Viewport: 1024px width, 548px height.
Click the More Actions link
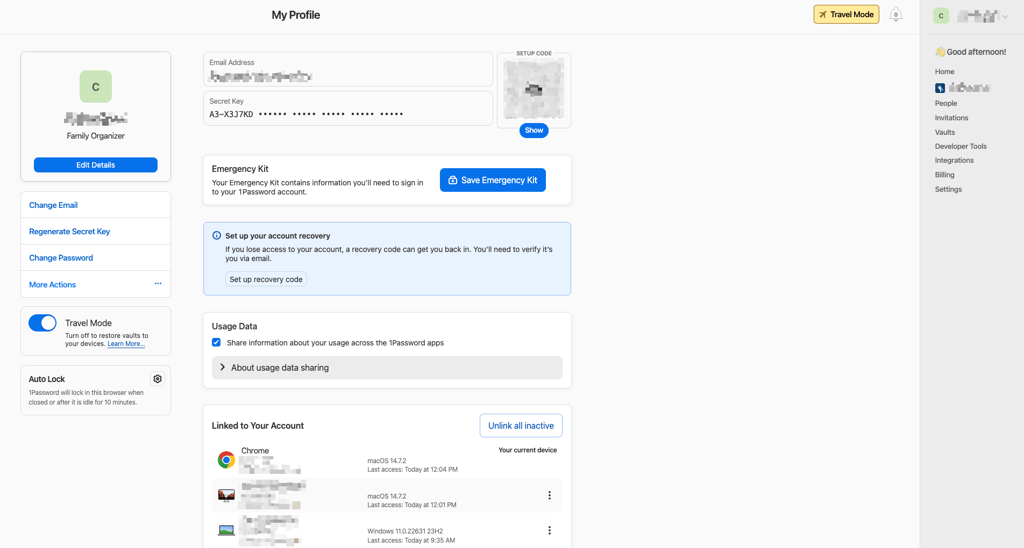52,284
